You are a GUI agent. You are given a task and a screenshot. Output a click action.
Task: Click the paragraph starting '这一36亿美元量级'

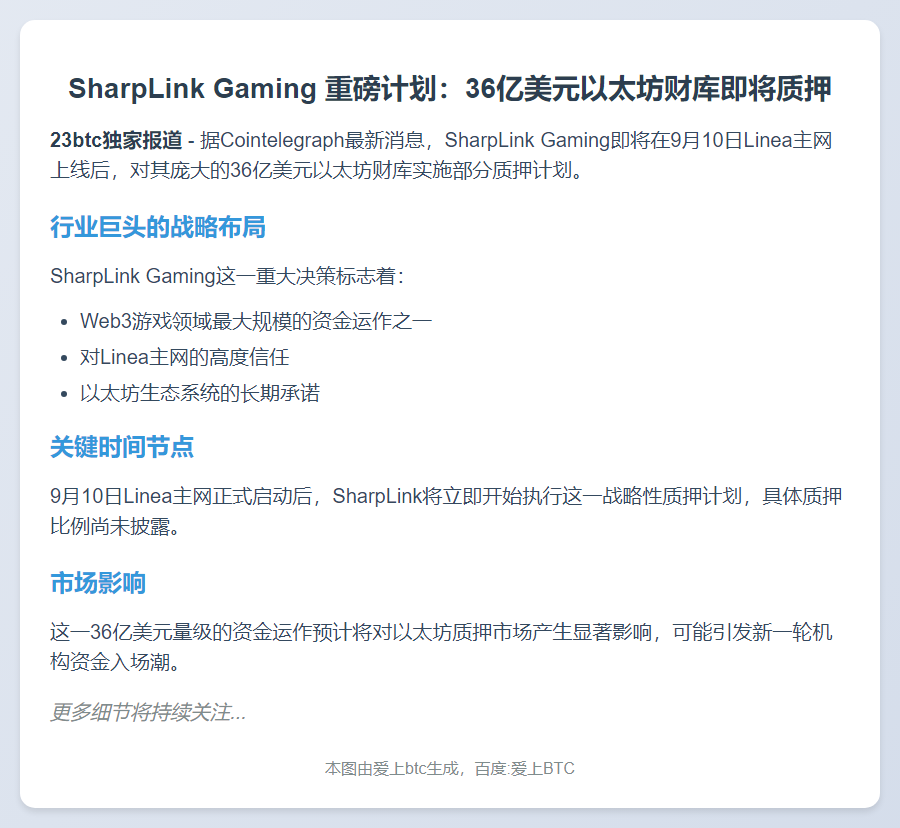click(440, 632)
